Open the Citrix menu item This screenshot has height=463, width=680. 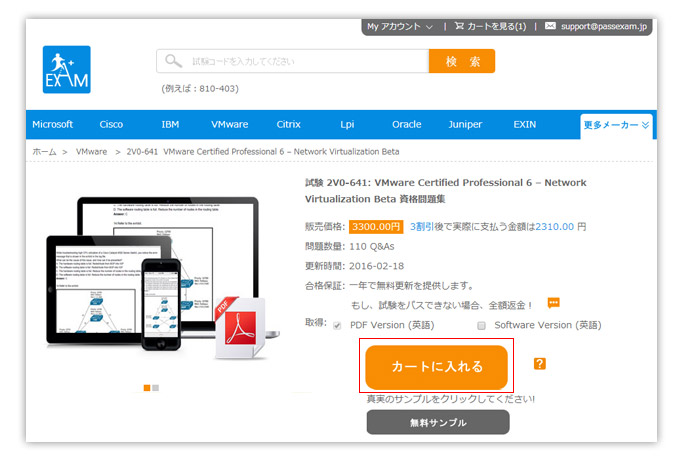(x=288, y=124)
